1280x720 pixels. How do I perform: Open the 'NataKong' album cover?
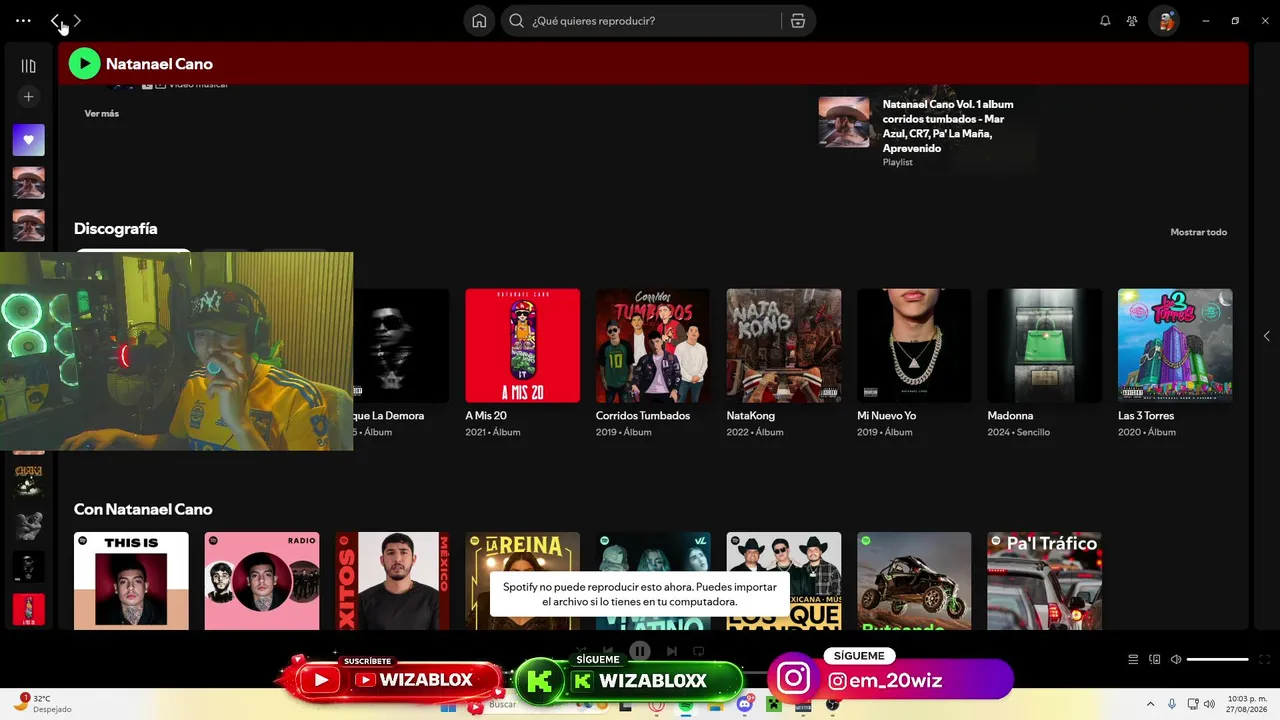[784, 346]
